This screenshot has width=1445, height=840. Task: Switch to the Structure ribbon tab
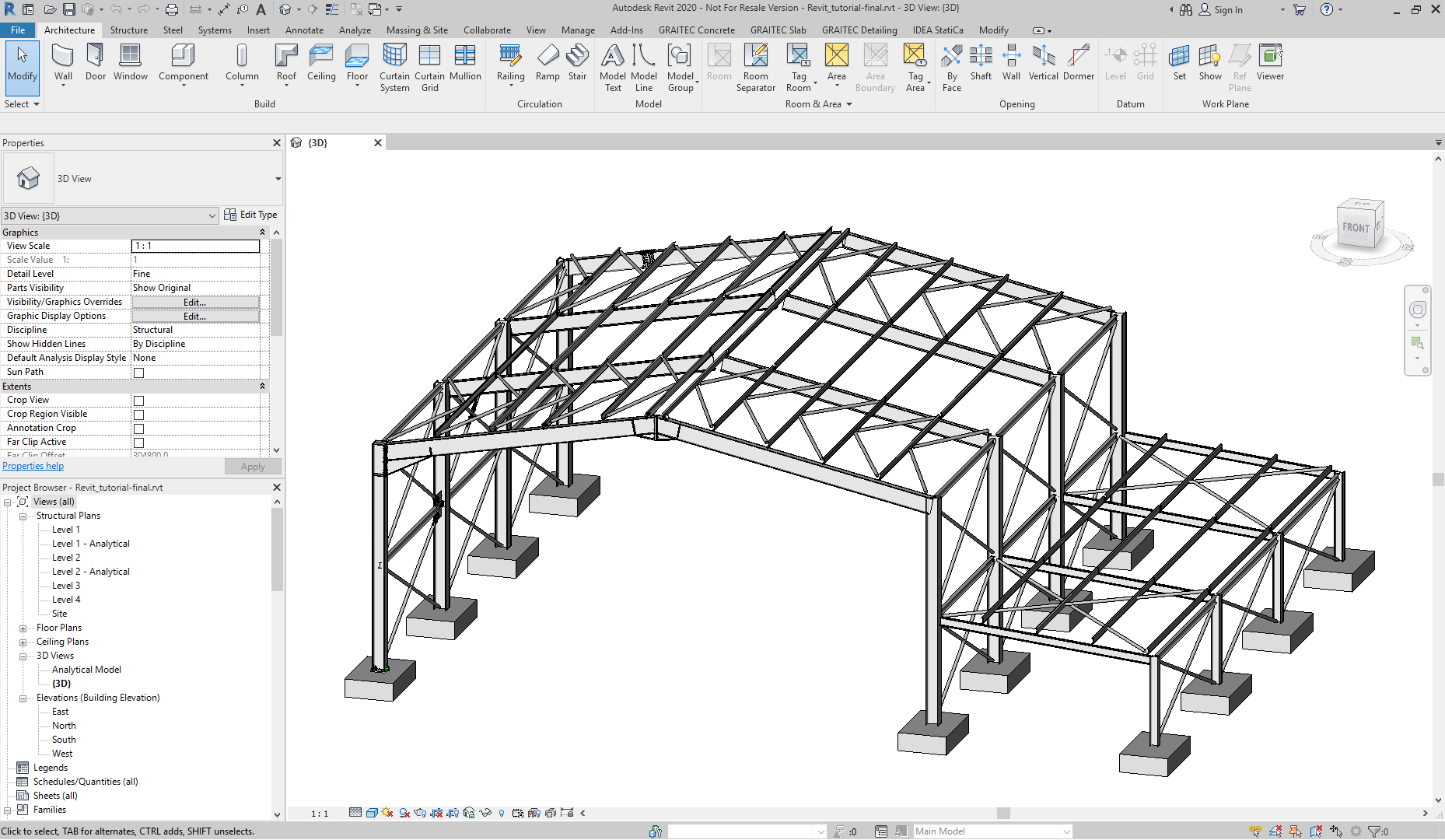[x=128, y=30]
